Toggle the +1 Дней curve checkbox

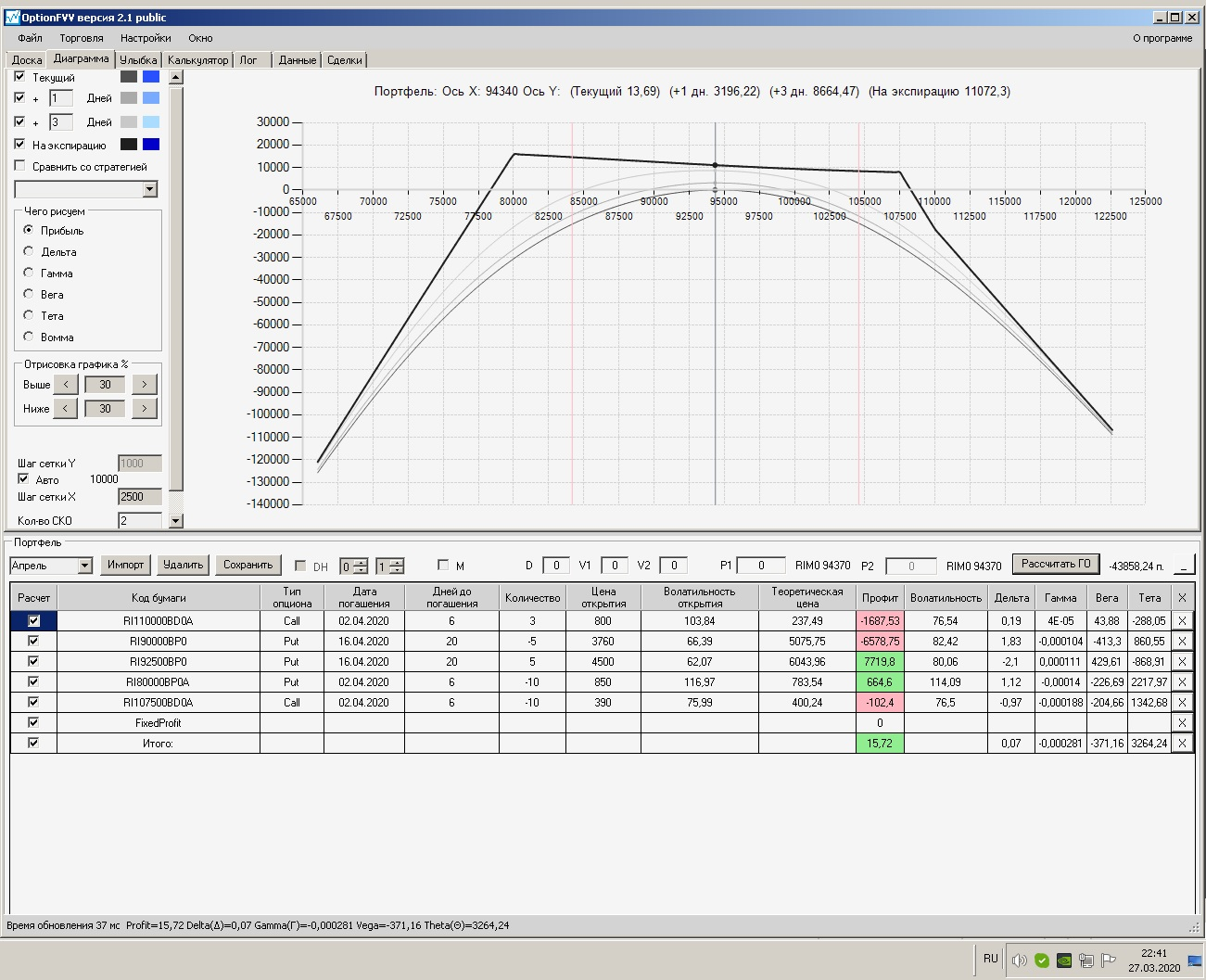pos(19,96)
